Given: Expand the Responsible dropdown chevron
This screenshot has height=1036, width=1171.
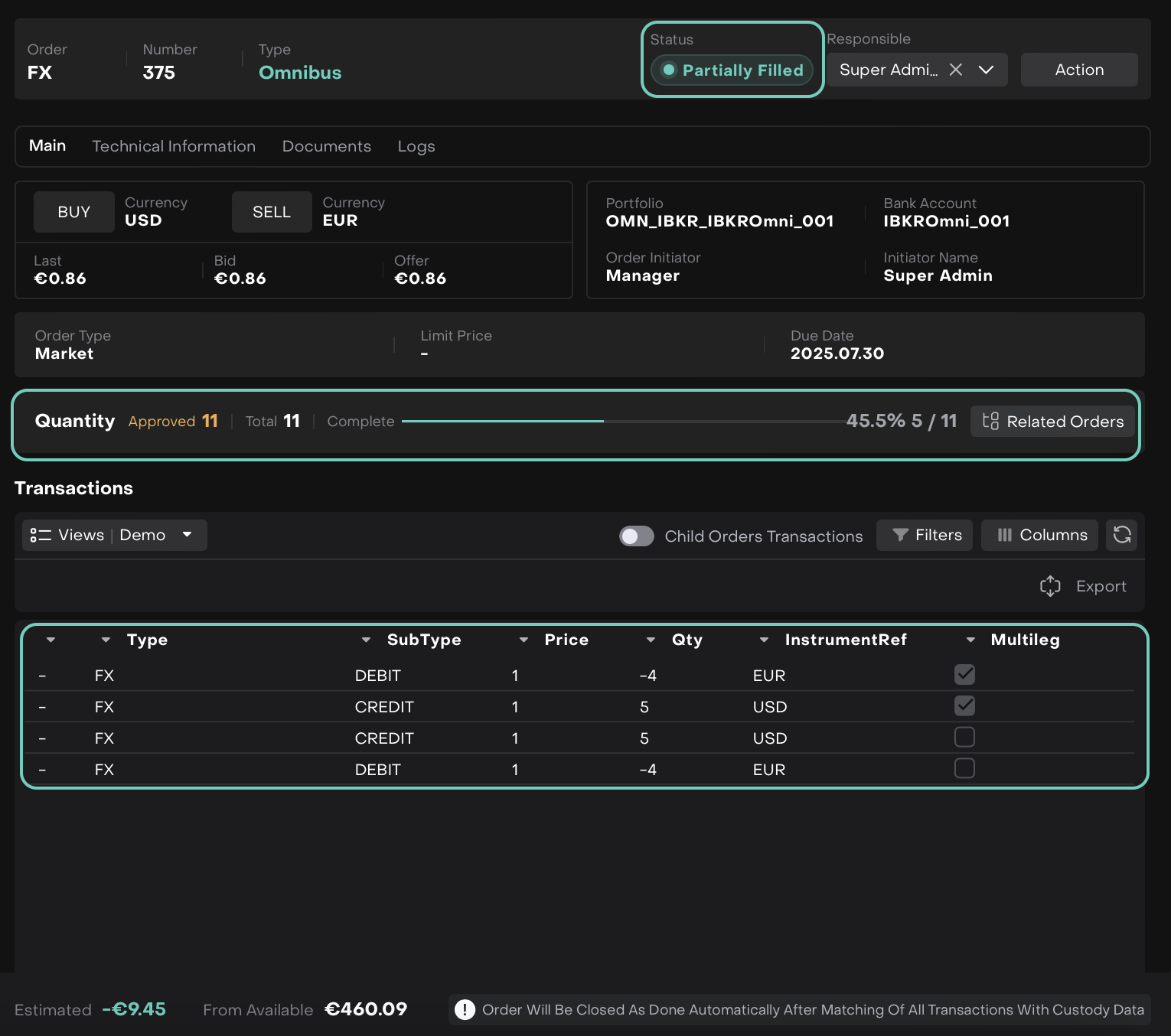Looking at the screenshot, I should pos(986,70).
